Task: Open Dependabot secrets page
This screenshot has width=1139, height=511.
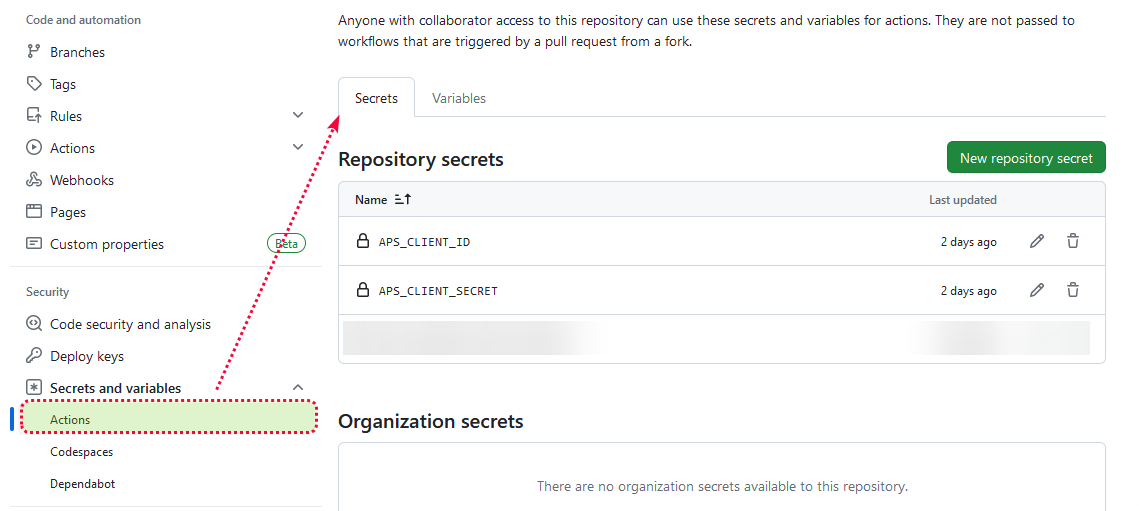Action: pos(84,484)
